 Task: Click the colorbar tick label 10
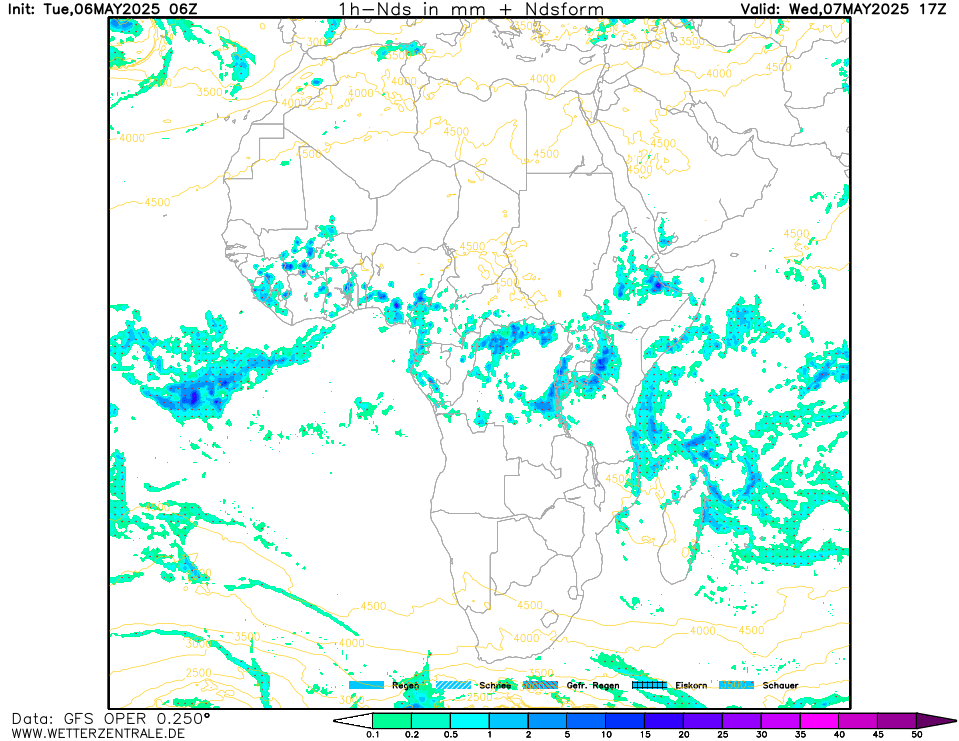[x=606, y=734]
